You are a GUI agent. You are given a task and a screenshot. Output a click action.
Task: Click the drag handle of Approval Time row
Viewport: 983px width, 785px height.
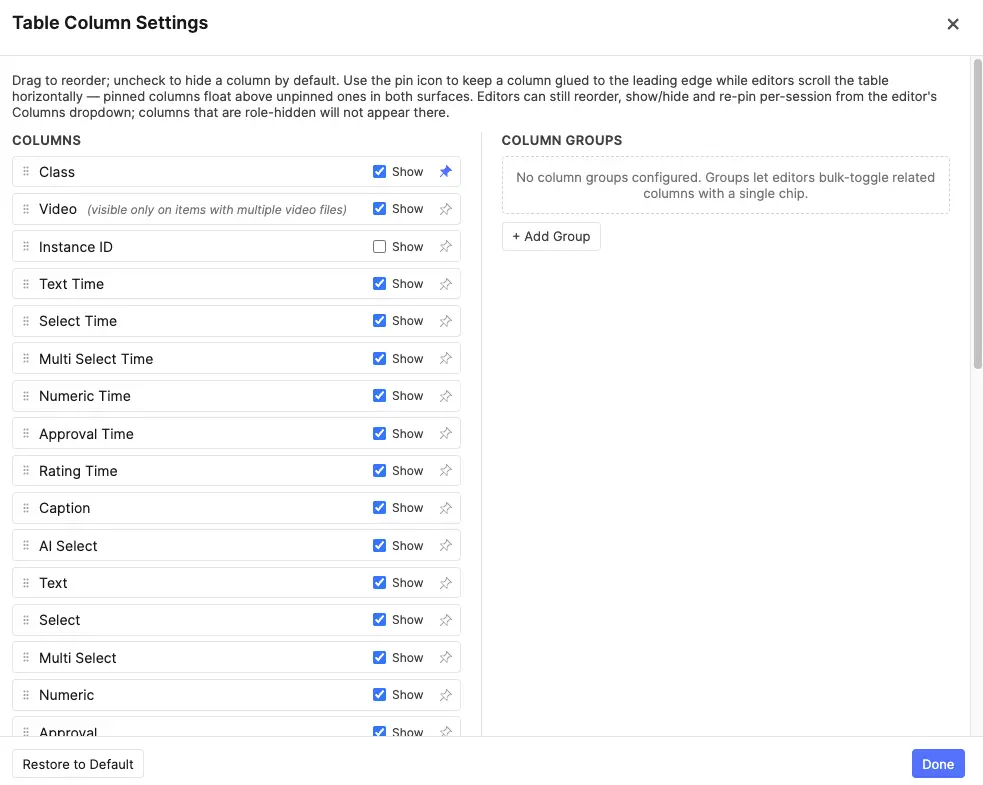(26, 433)
